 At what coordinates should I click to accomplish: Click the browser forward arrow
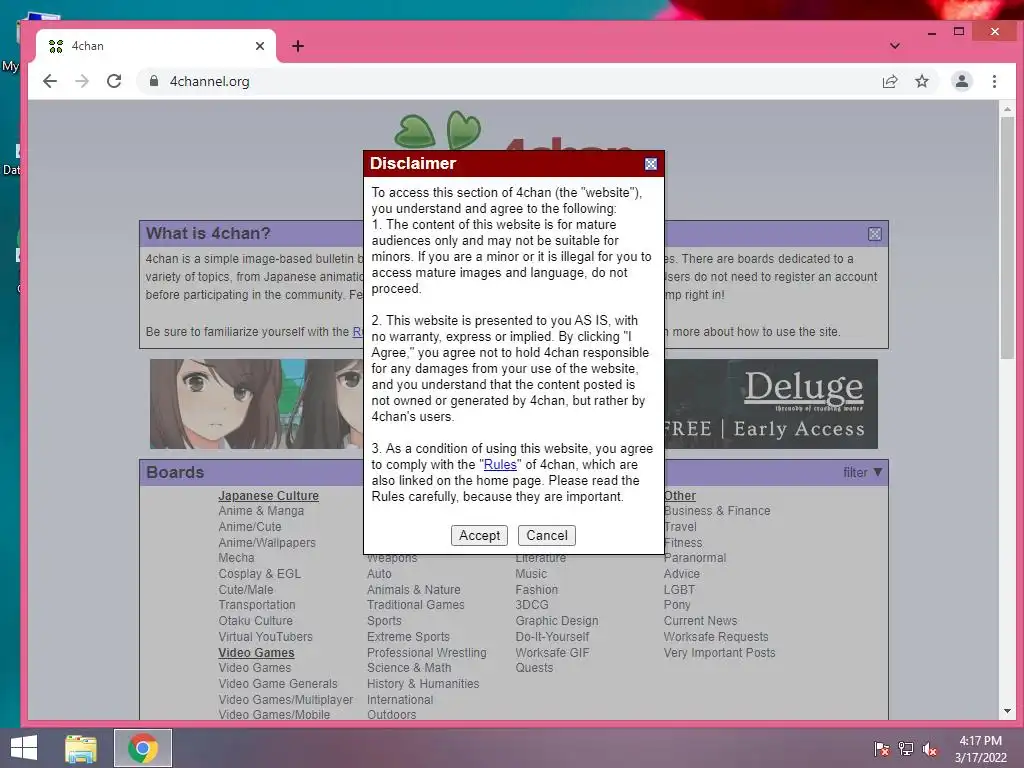[82, 81]
